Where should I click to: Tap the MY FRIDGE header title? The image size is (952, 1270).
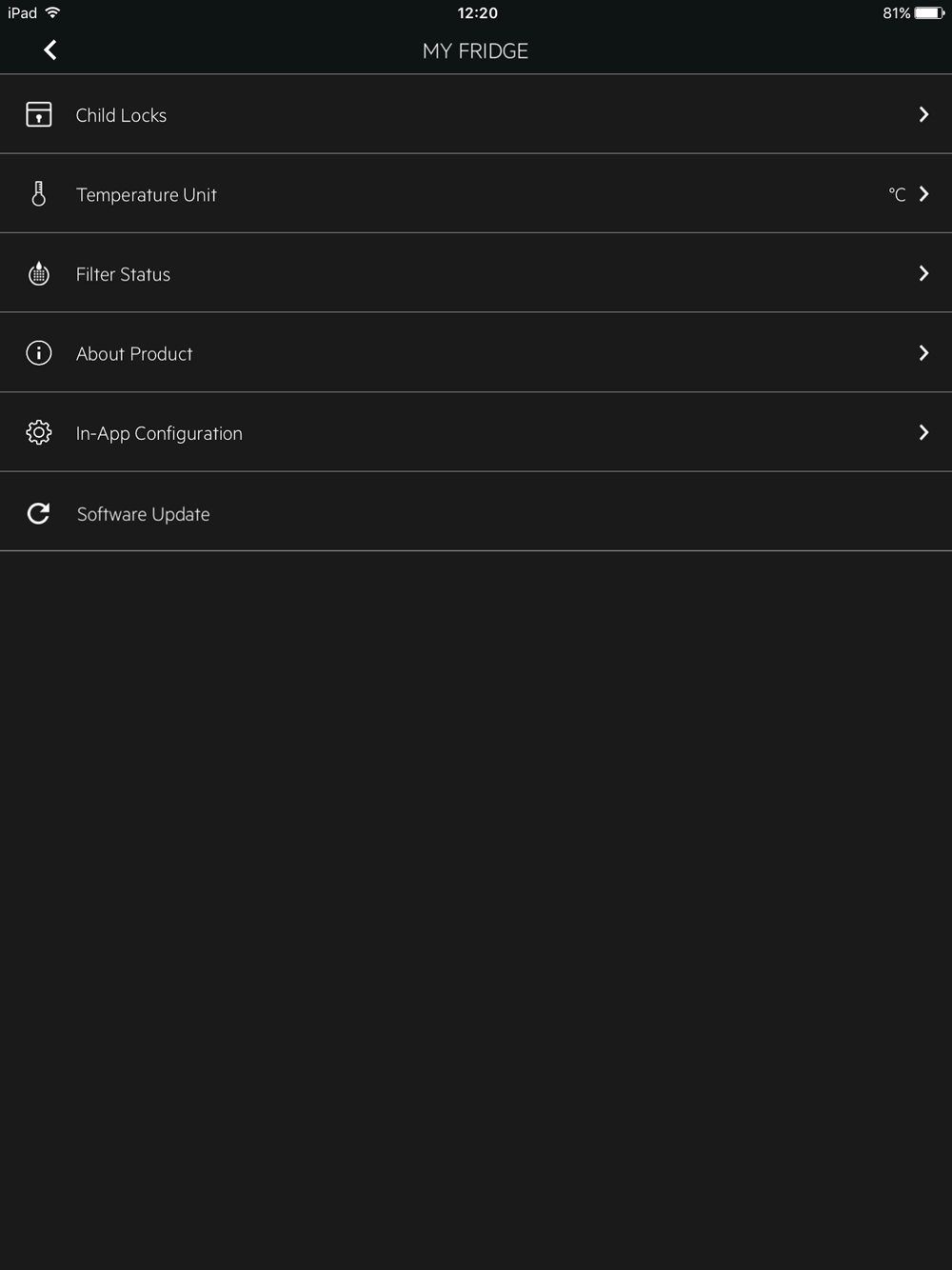click(475, 51)
